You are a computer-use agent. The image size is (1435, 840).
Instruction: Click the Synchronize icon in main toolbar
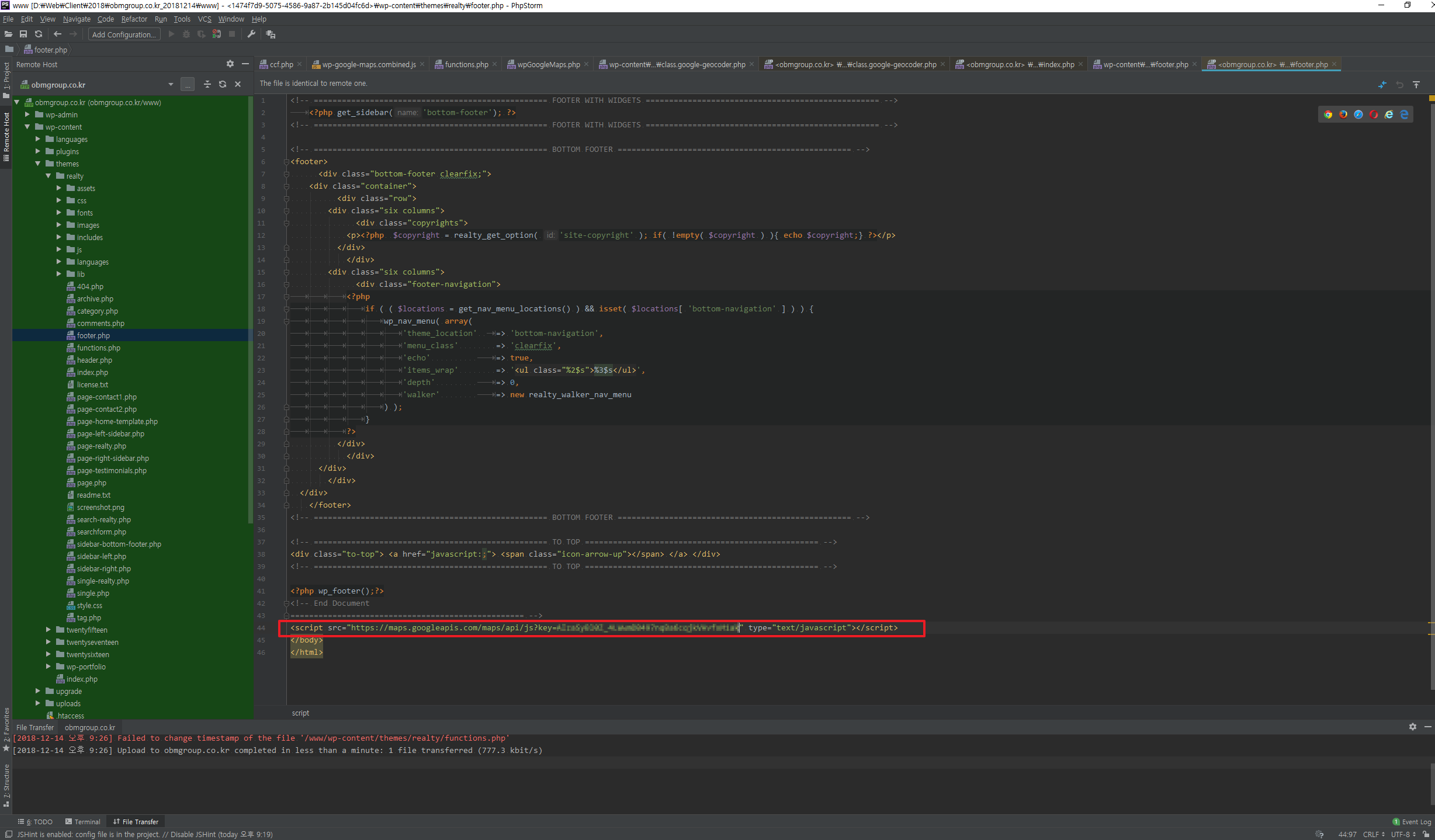tap(39, 34)
